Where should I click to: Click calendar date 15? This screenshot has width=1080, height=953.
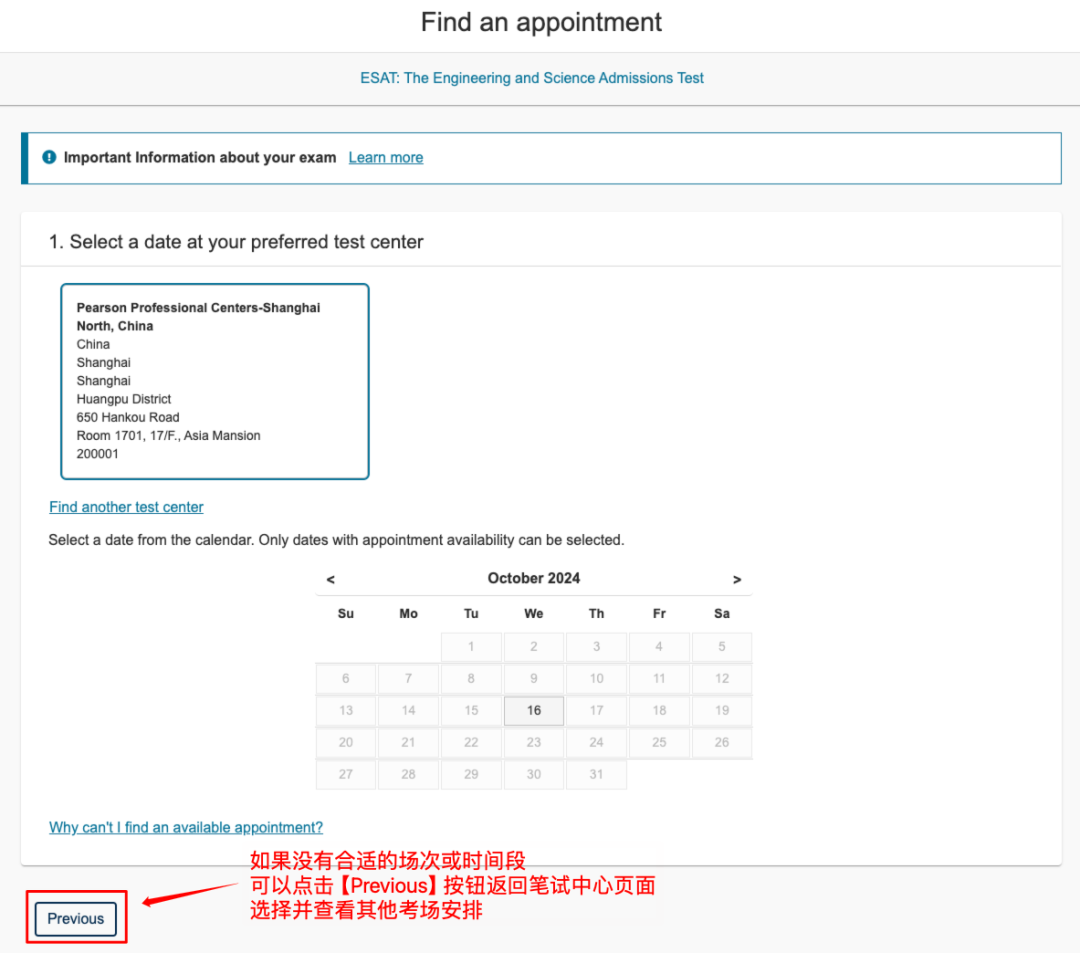(471, 711)
